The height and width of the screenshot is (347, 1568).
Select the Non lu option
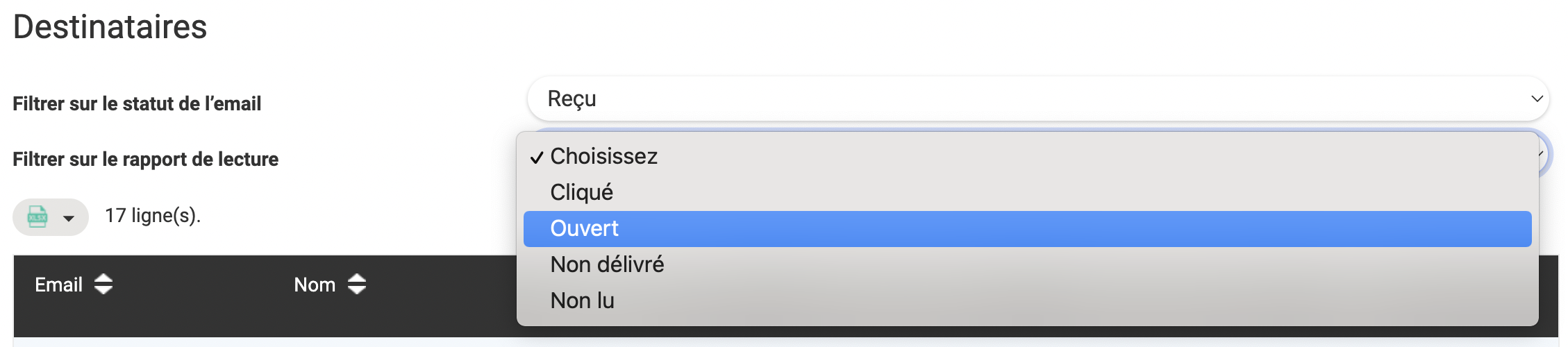point(582,301)
